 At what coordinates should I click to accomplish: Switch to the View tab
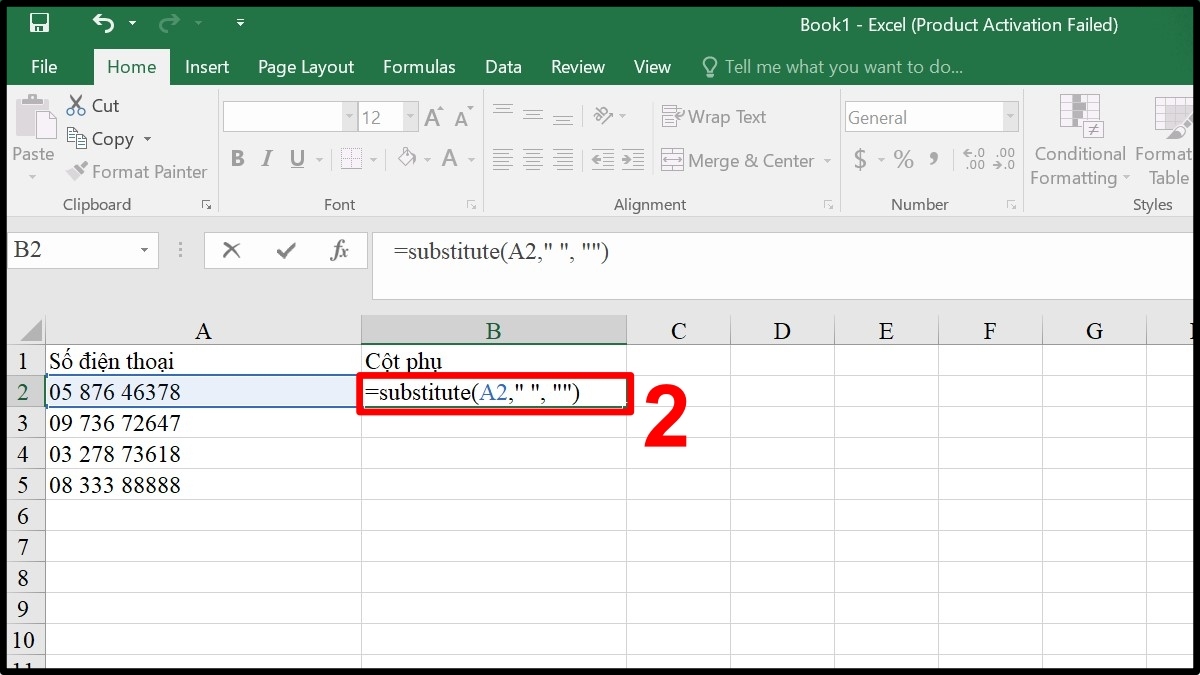pos(652,67)
